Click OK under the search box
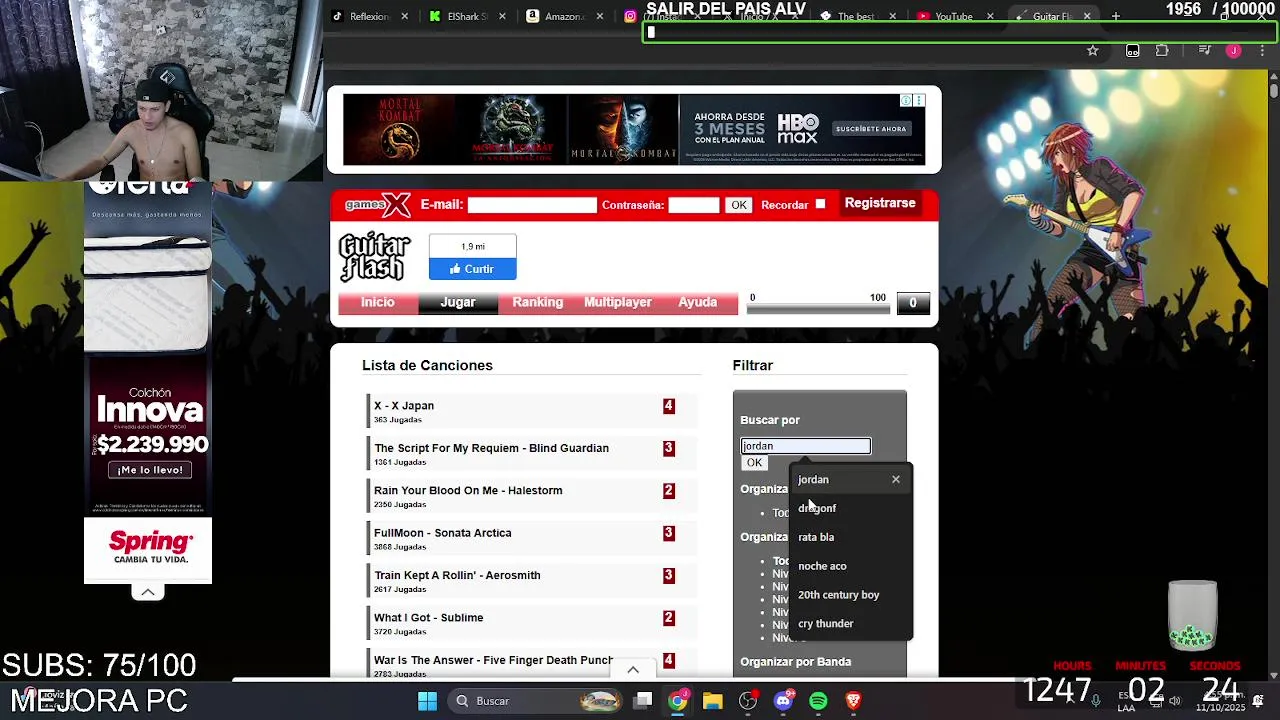The height and width of the screenshot is (720, 1280). coord(754,463)
